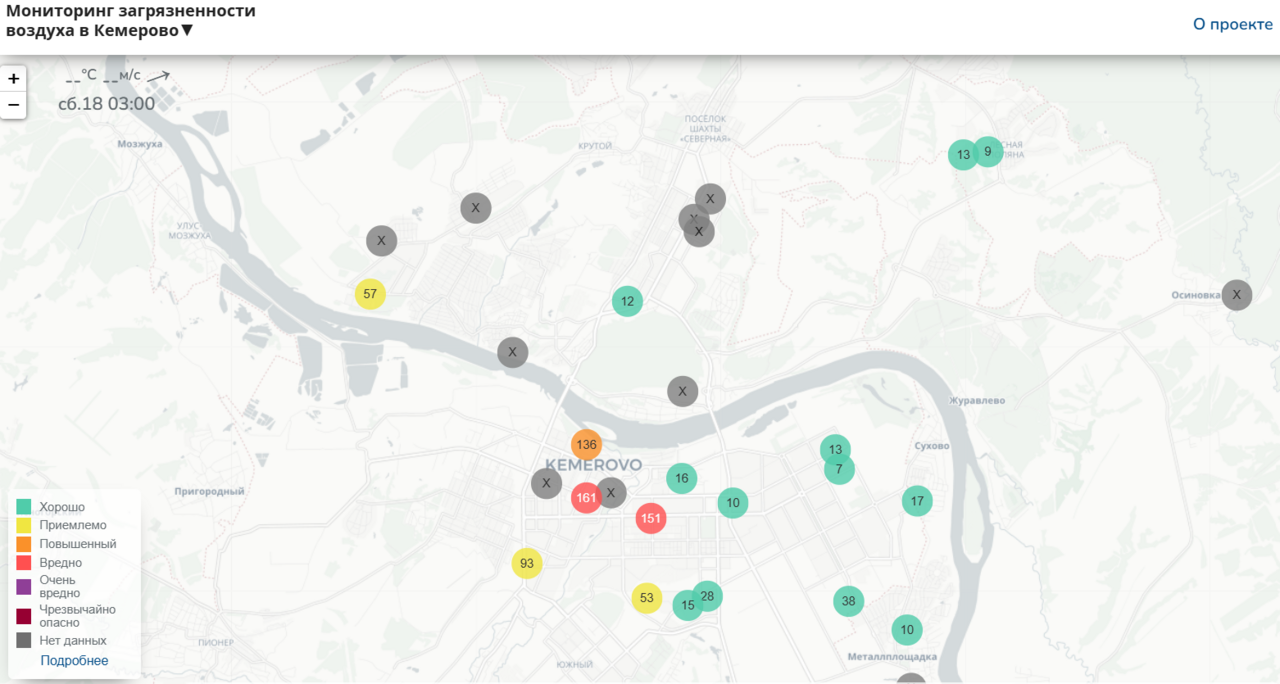The image size is (1280, 684).
Task: Click the red "Вредно" legend swatch
Action: pyautogui.click(x=24, y=563)
